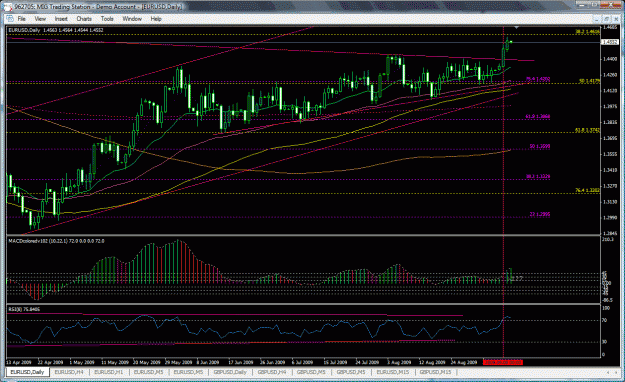
Task: Open the Tools menu
Action: point(107,19)
